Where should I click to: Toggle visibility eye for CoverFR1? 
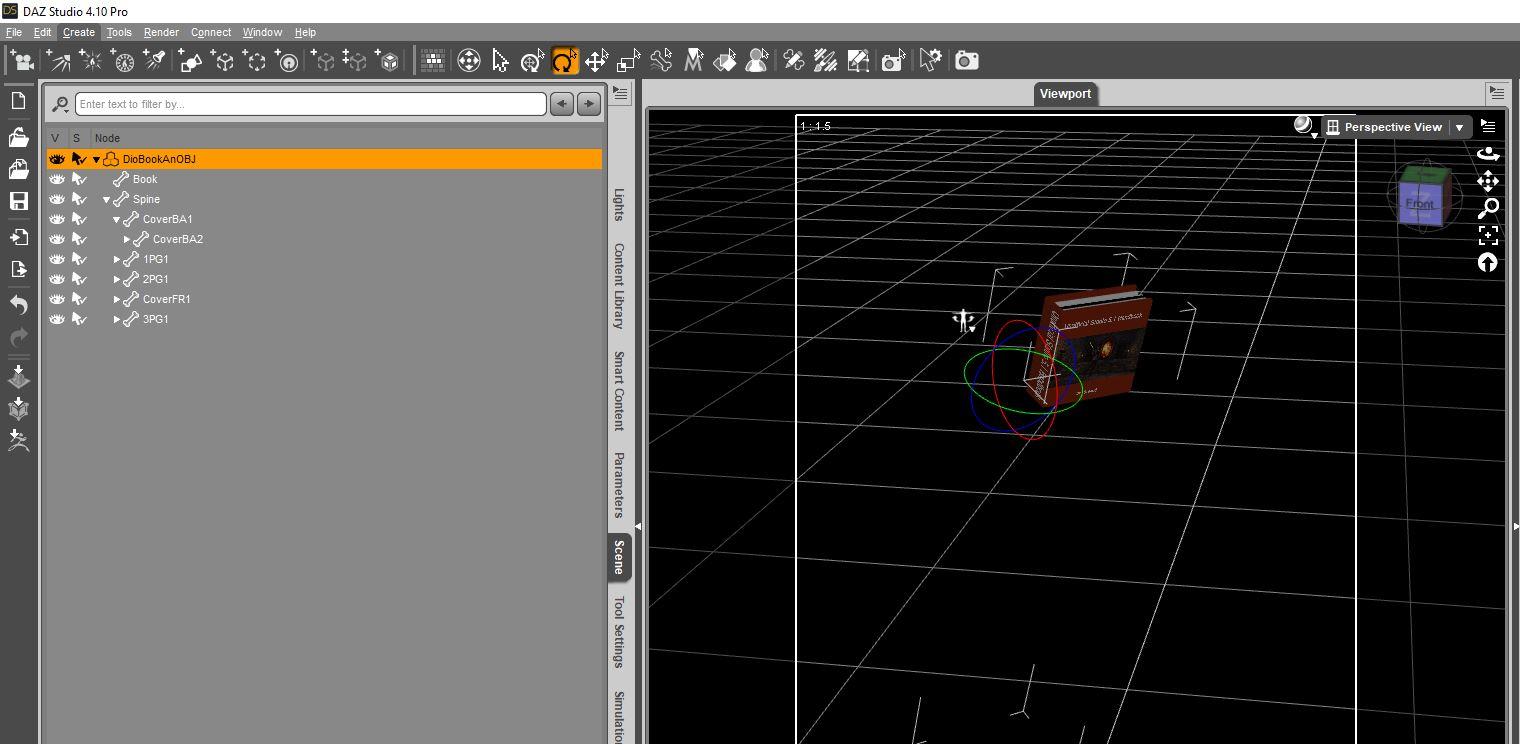(x=57, y=299)
